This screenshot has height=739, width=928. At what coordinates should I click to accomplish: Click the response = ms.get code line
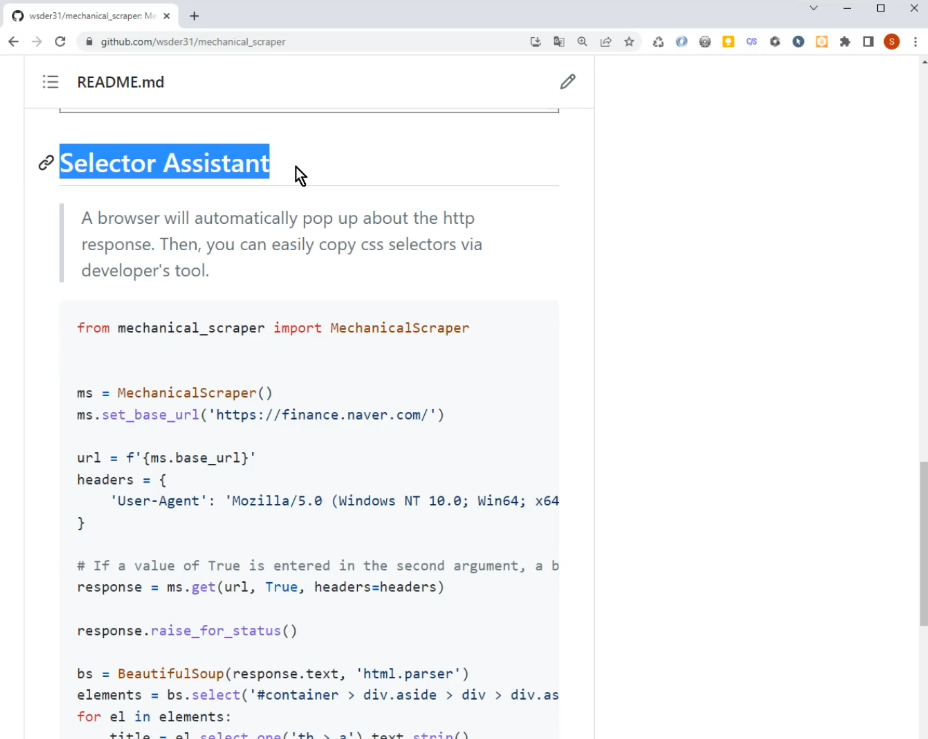pyautogui.click(x=260, y=587)
